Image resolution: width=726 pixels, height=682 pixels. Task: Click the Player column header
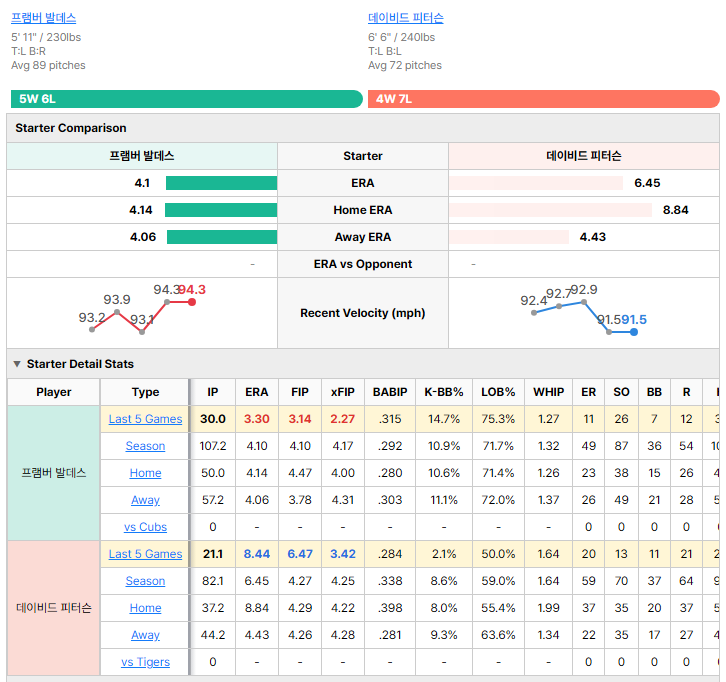(54, 392)
